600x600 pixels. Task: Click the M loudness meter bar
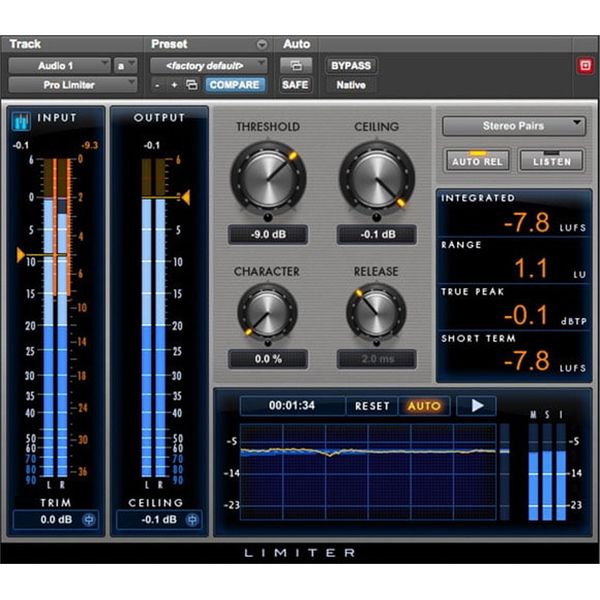coord(533,471)
